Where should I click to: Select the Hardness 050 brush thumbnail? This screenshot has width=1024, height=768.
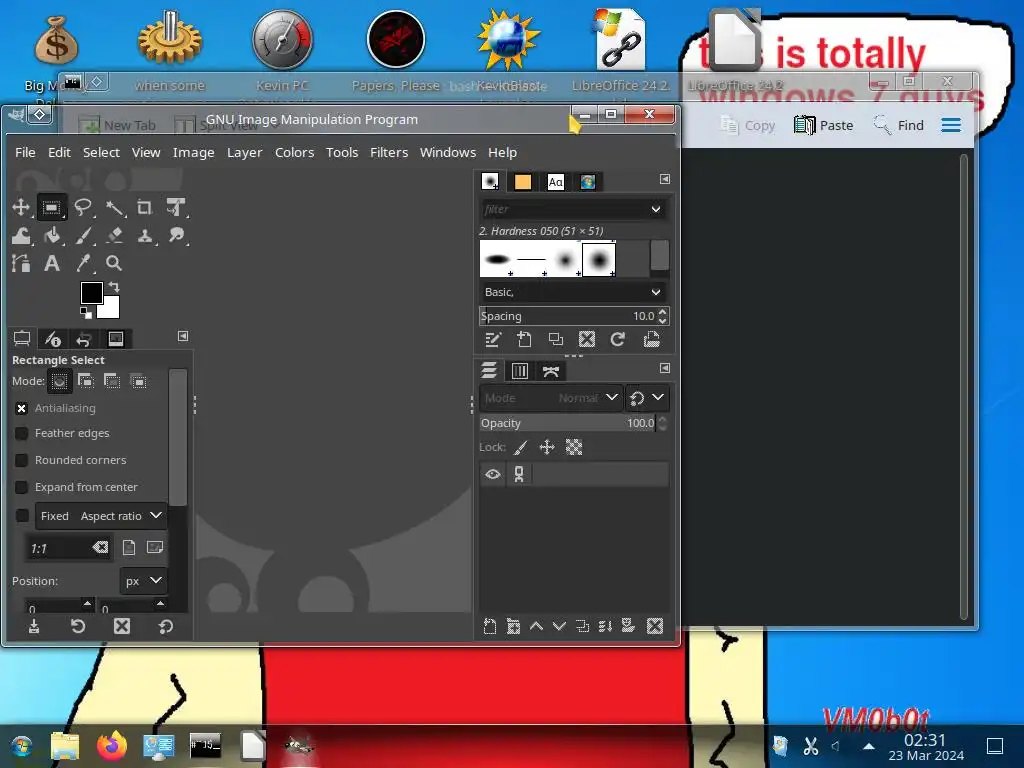pos(598,259)
